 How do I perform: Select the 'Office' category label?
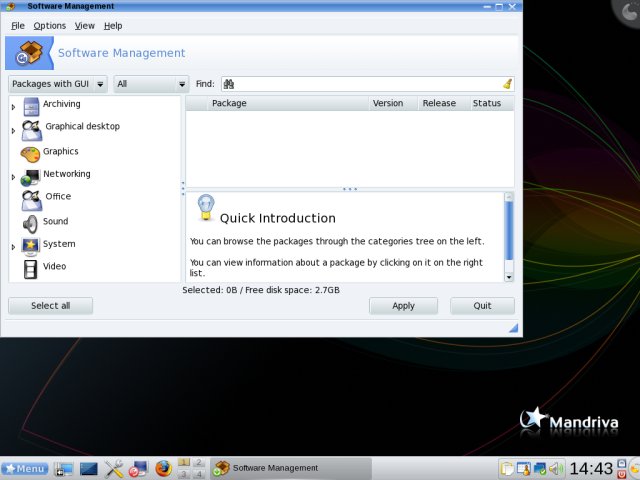click(x=58, y=196)
